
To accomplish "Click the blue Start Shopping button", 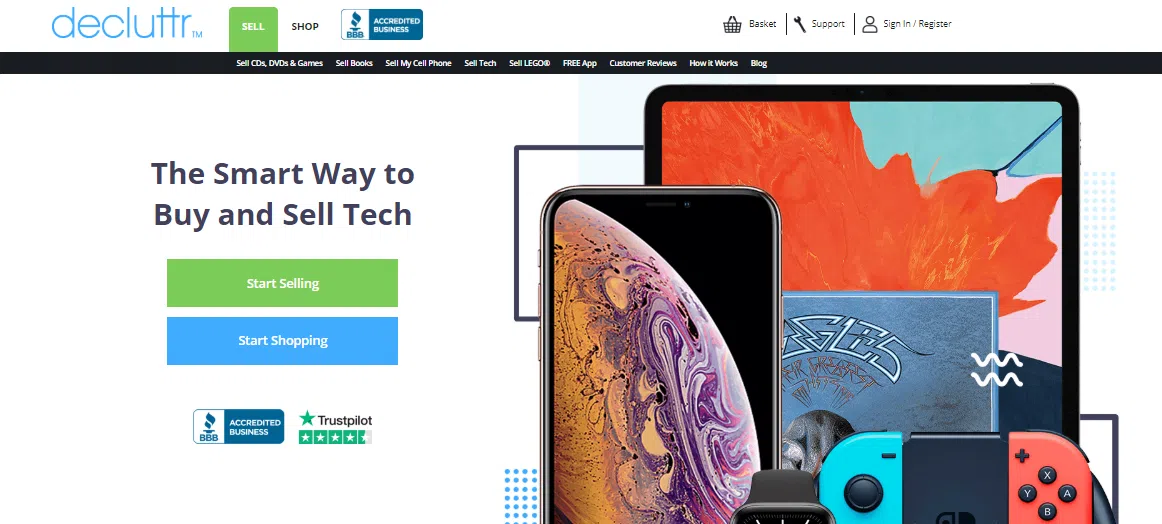I will 282,341.
